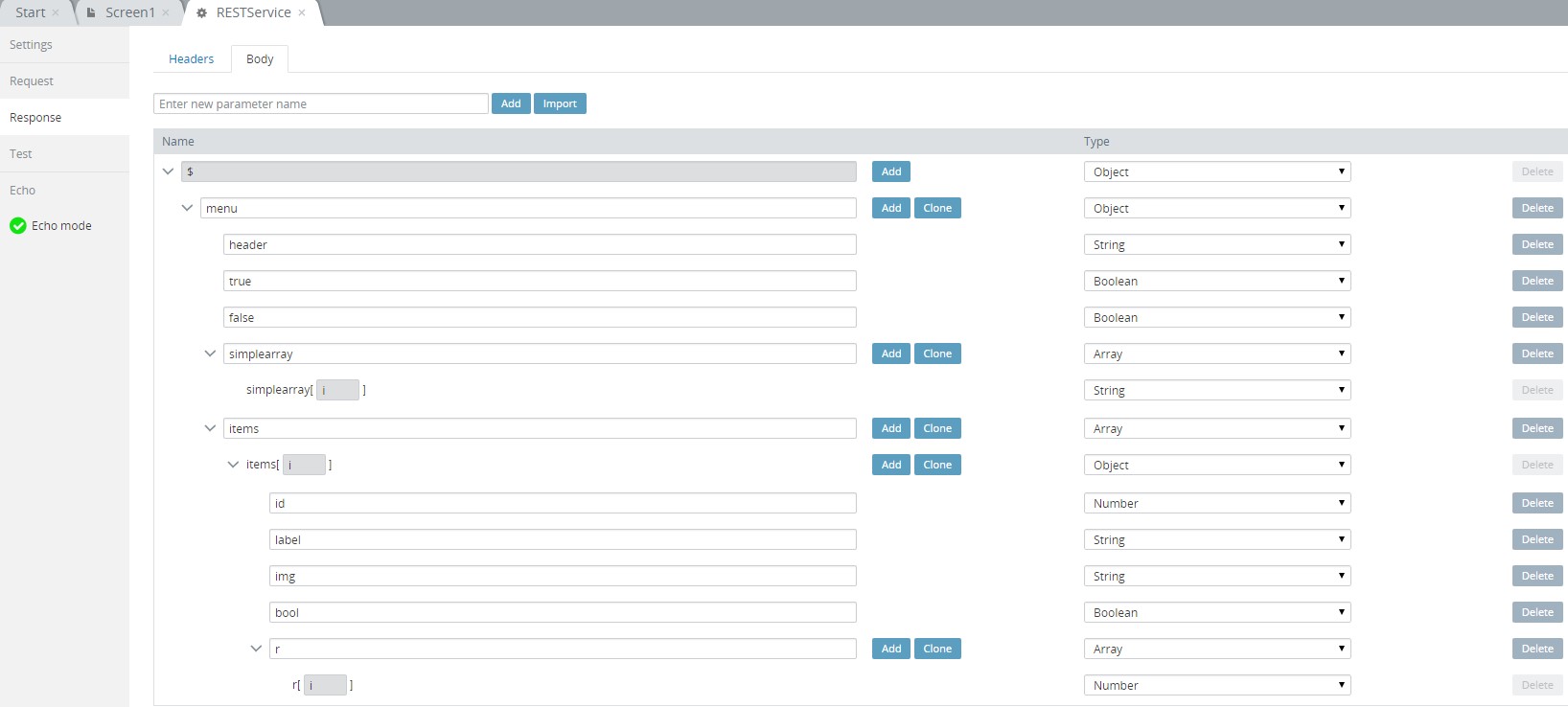Screen dimensions: 1568x707
Task: Delete the false parameter
Action: 1537,317
